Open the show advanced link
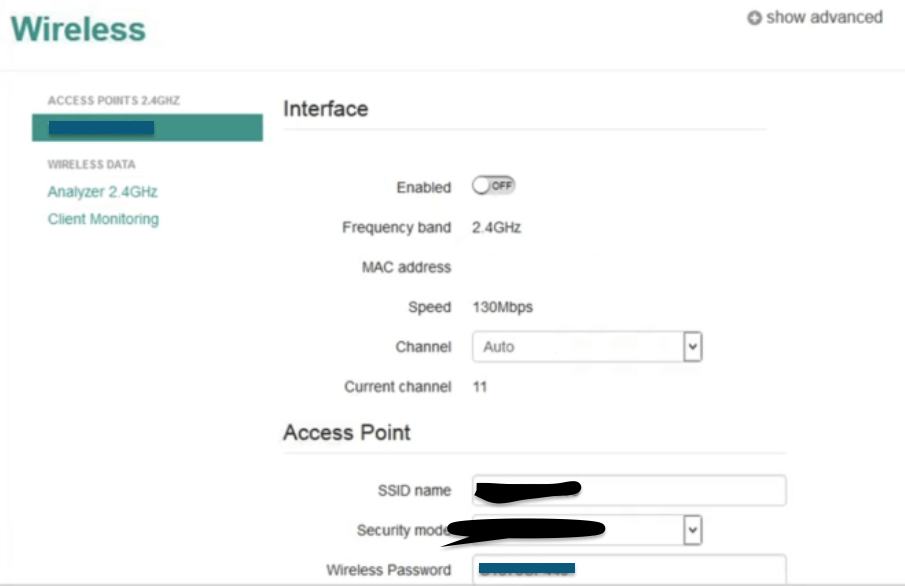Screen dimensions: 905x586 pyautogui.click(x=824, y=17)
